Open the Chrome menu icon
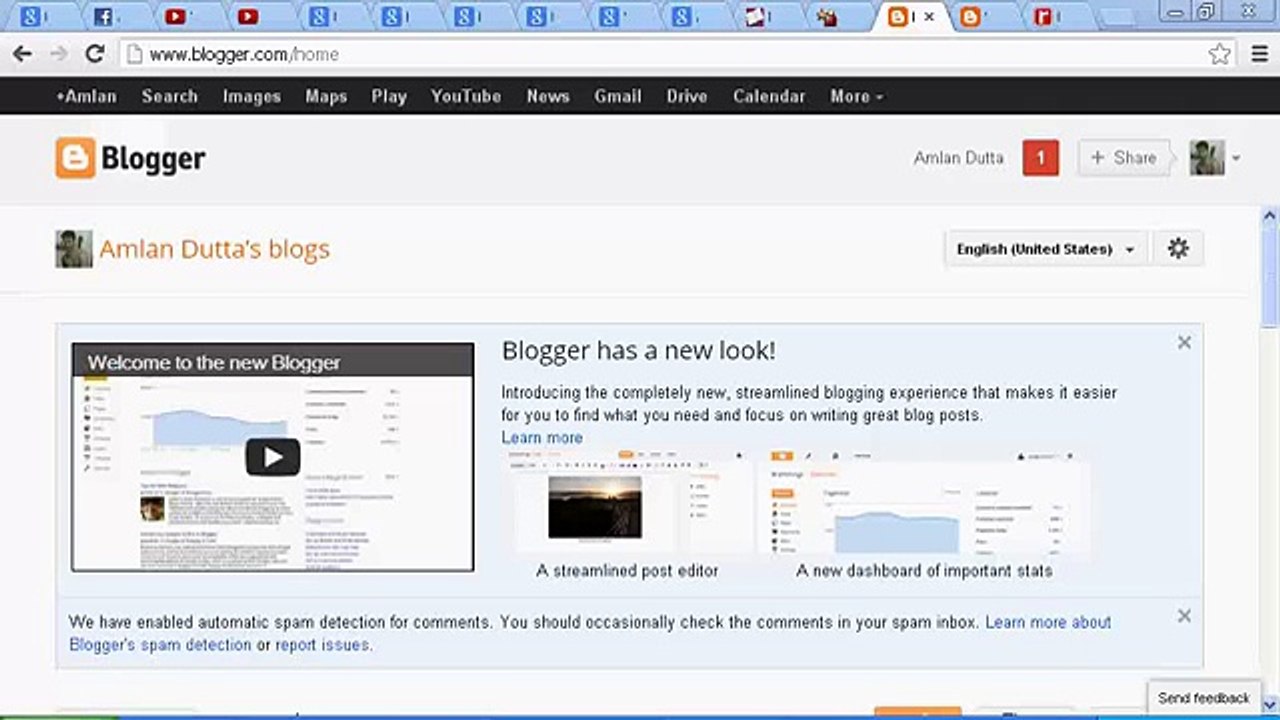Screen dimensions: 1280x720 coord(1260,54)
